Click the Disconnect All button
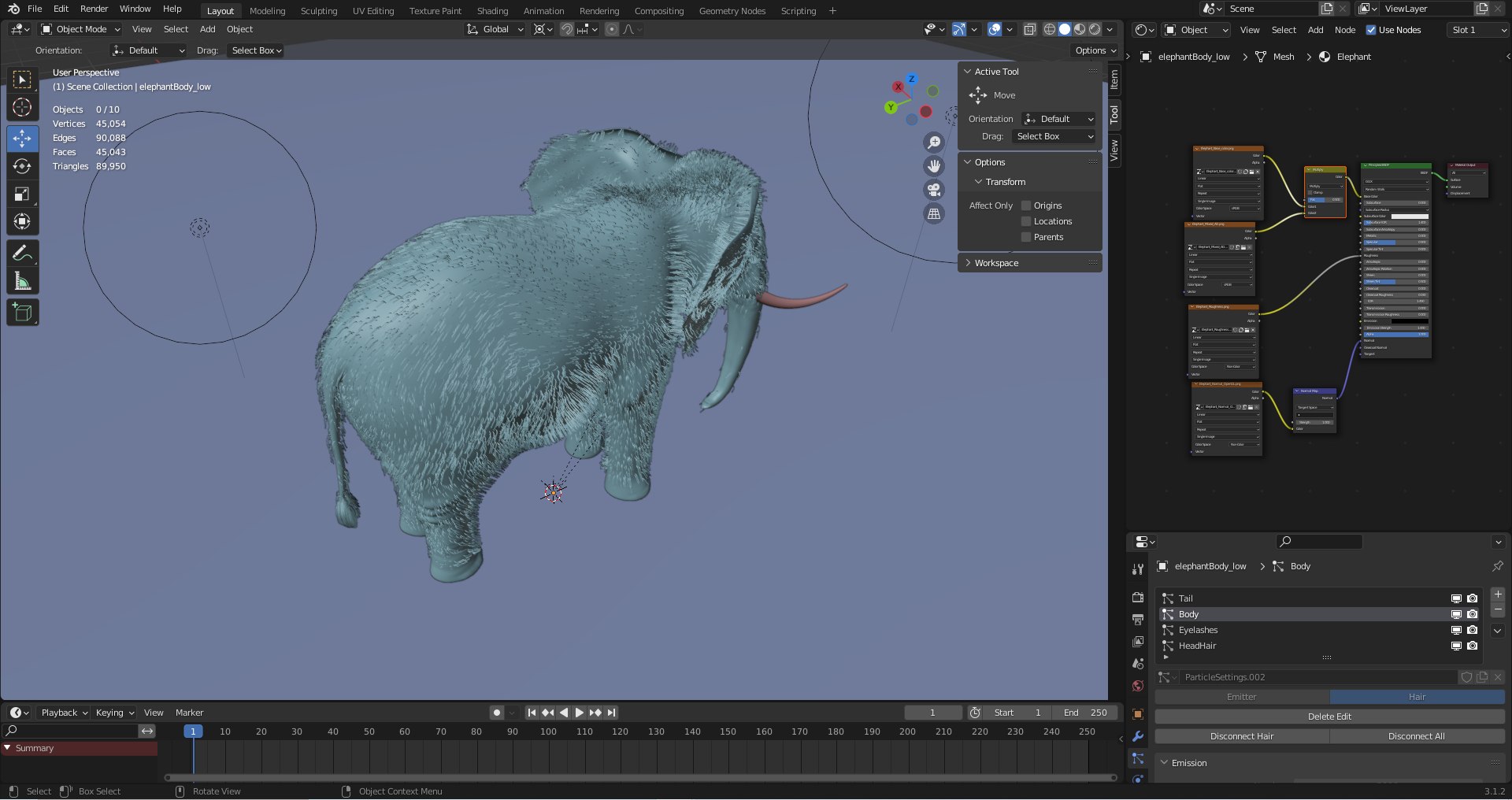Image resolution: width=1512 pixels, height=800 pixels. click(1417, 736)
